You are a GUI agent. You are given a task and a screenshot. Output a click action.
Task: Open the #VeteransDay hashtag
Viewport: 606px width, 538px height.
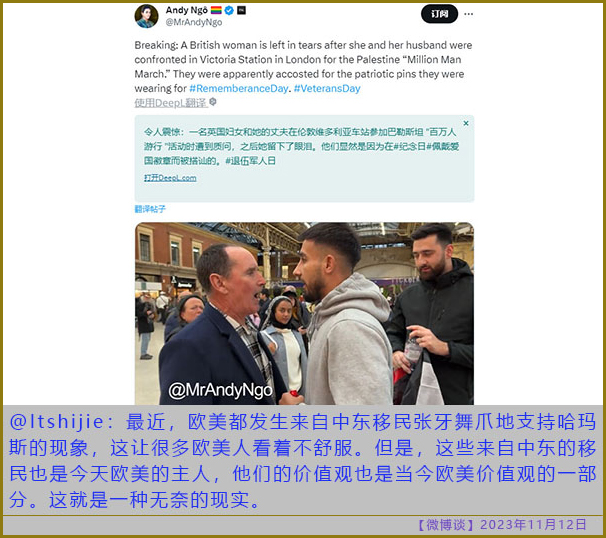[x=327, y=89]
